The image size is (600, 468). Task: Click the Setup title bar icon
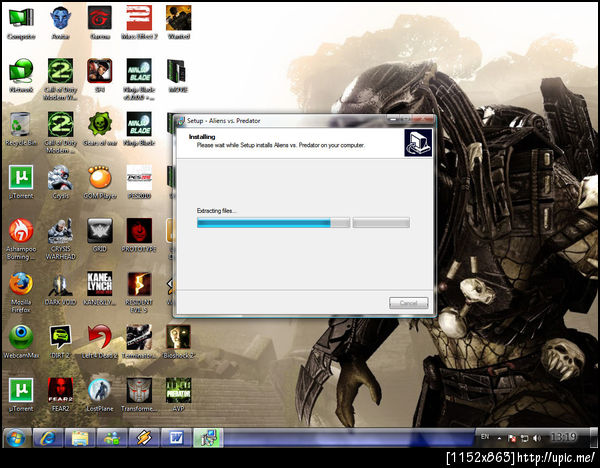(180, 121)
